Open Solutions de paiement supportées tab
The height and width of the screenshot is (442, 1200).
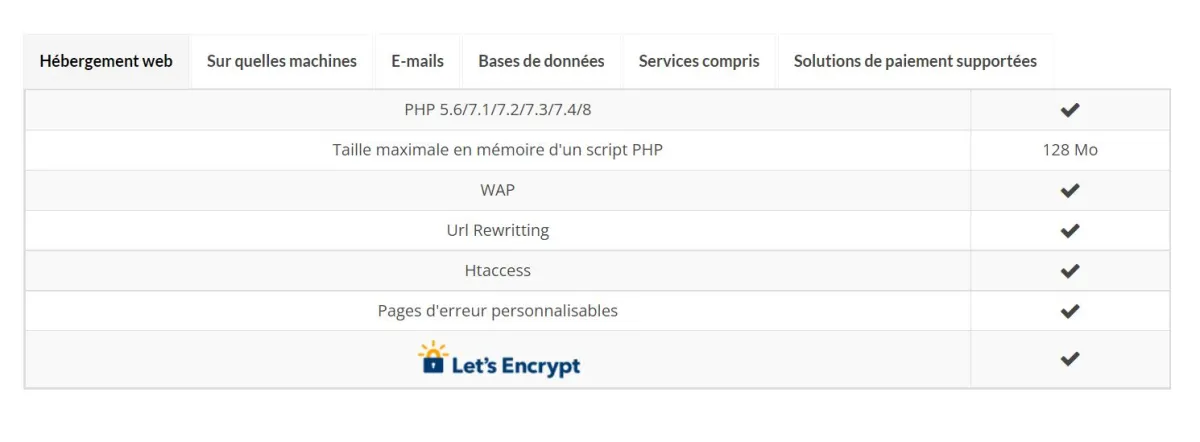tap(915, 61)
